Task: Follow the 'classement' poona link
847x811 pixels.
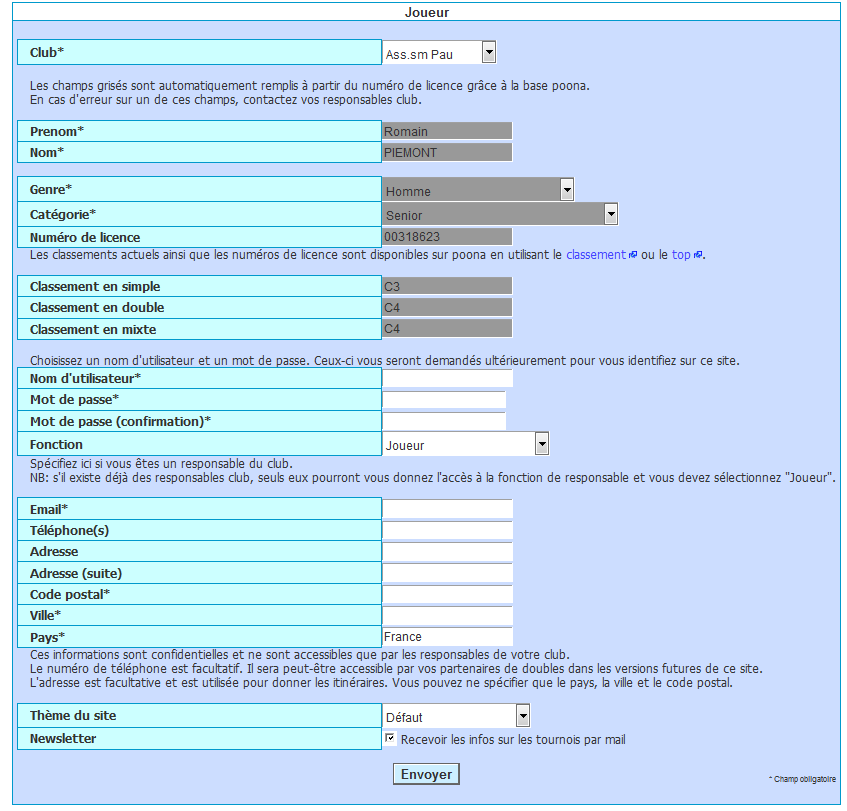Action: click(x=595, y=254)
